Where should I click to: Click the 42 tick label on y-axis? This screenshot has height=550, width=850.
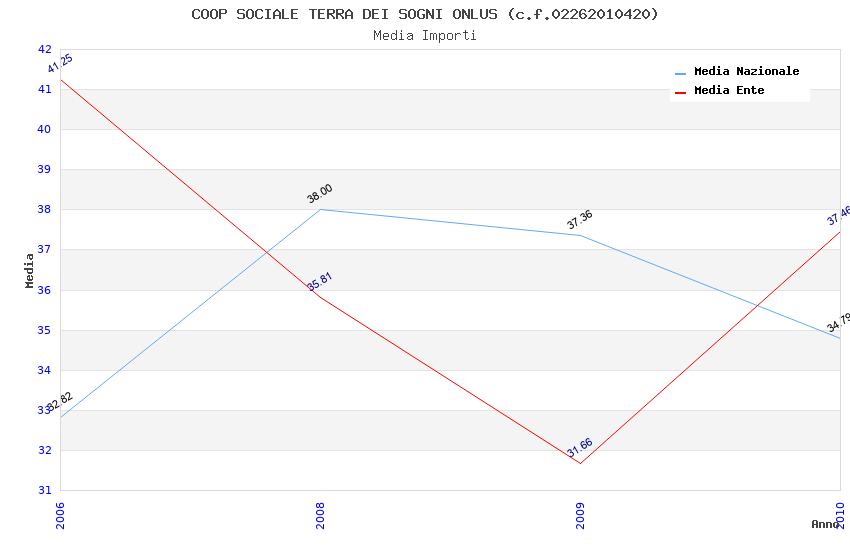click(x=44, y=49)
